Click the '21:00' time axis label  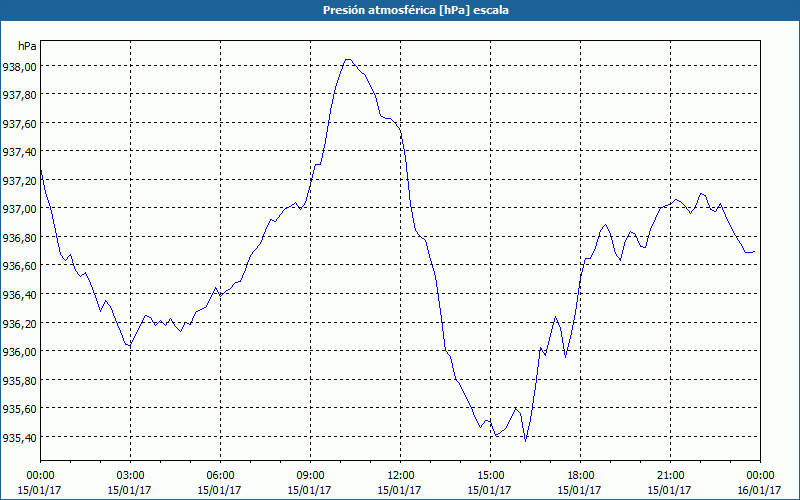tap(670, 476)
